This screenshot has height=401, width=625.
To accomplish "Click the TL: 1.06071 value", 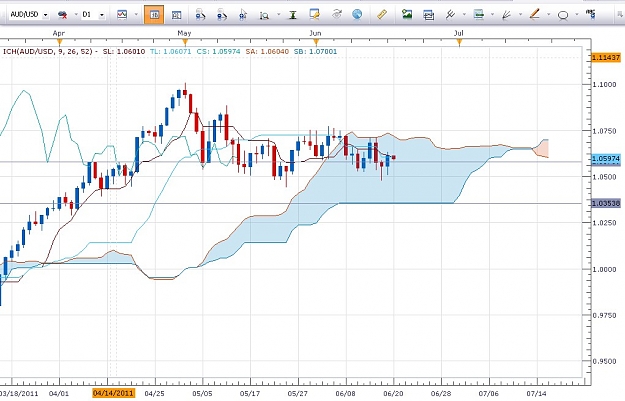I will [x=171, y=51].
